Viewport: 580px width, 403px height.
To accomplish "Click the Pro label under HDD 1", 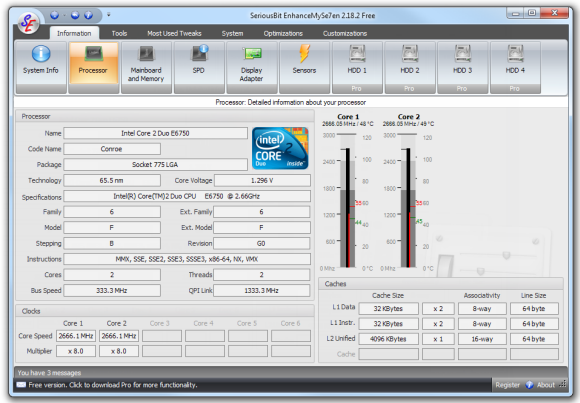I will coord(357,88).
